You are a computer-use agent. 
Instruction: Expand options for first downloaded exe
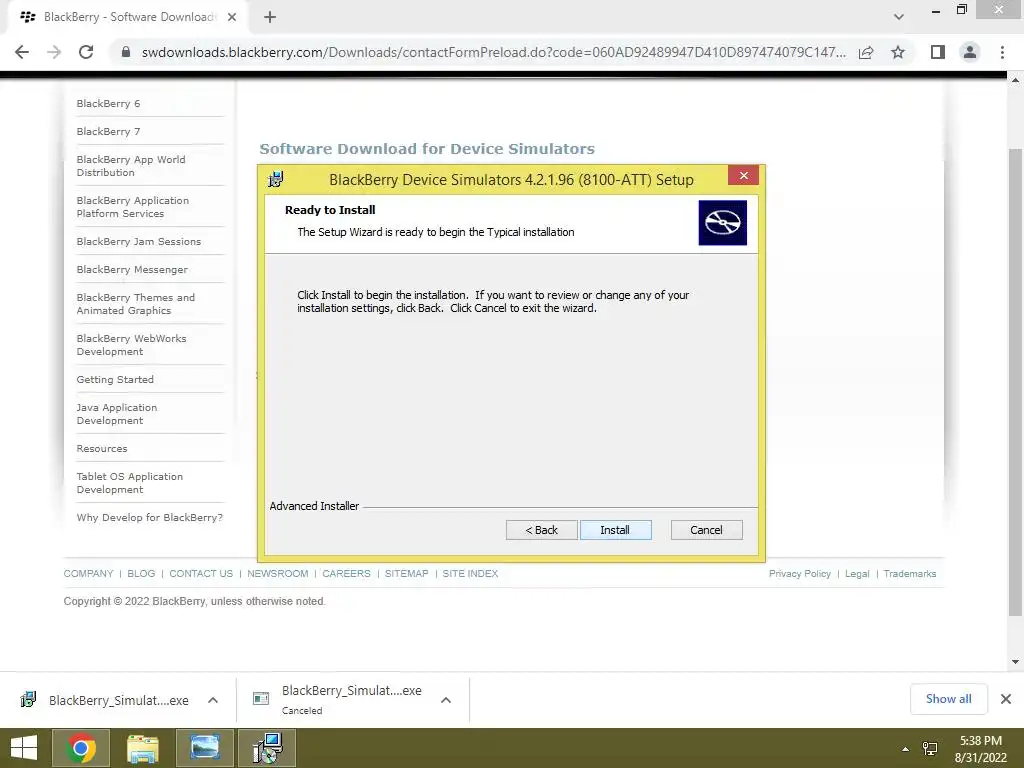pyautogui.click(x=213, y=700)
